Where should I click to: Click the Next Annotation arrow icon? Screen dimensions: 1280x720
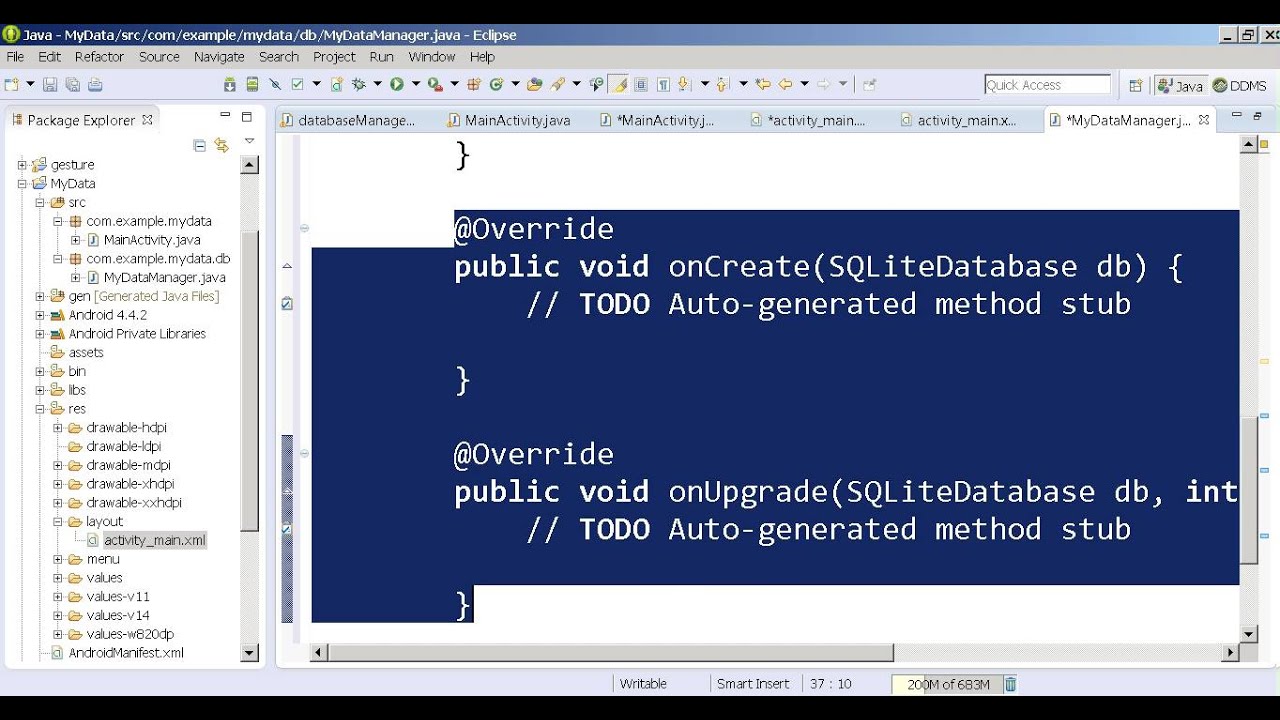click(x=683, y=85)
